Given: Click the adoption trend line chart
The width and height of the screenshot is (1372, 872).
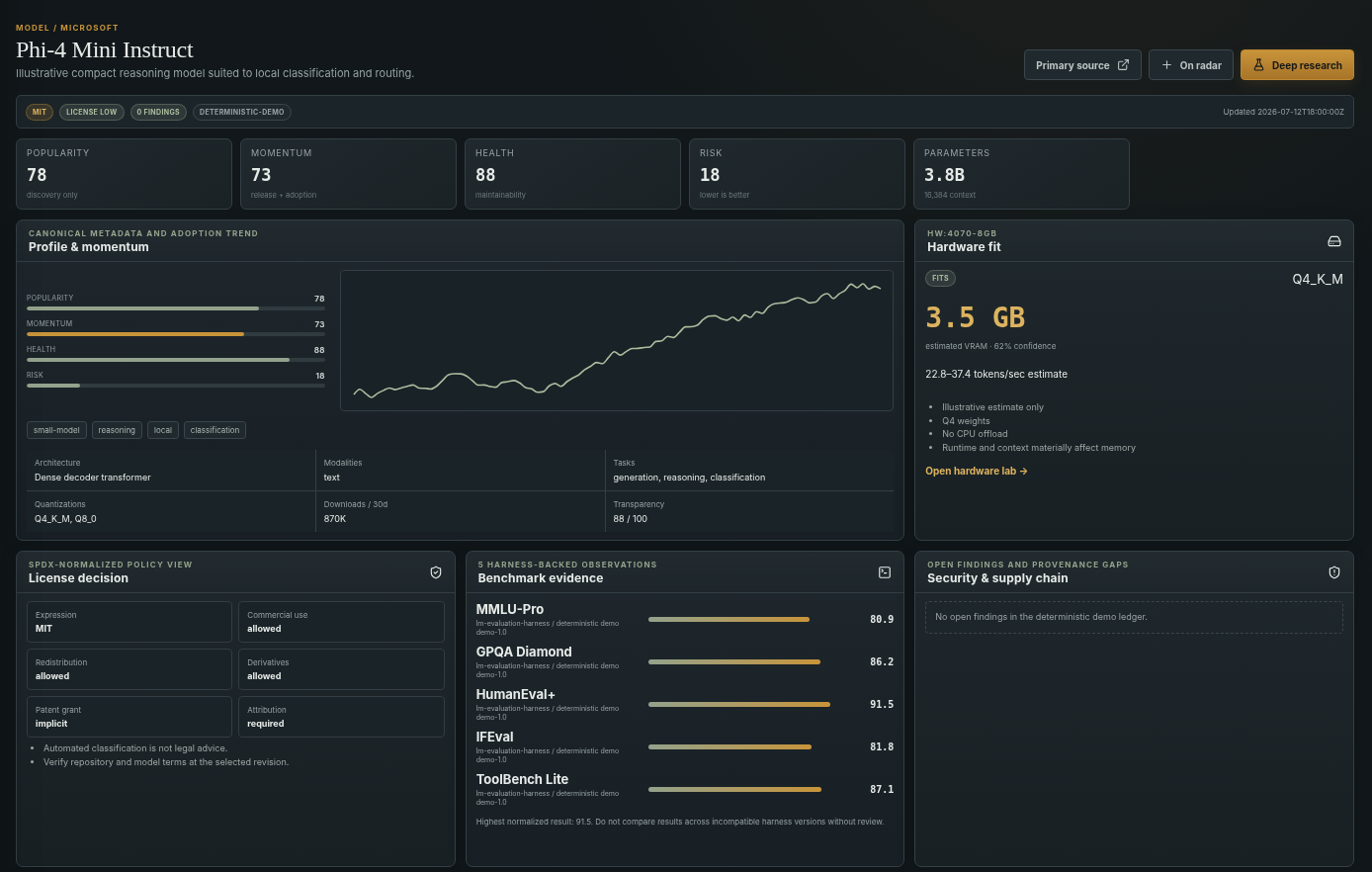Looking at the screenshot, I should click(617, 340).
